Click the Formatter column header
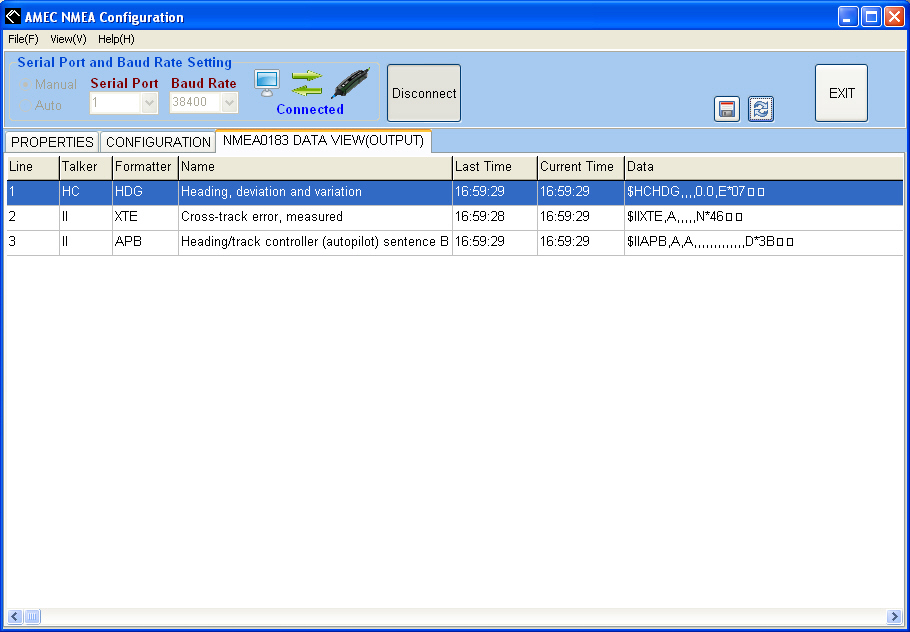This screenshot has height=632, width=910. 144,166
